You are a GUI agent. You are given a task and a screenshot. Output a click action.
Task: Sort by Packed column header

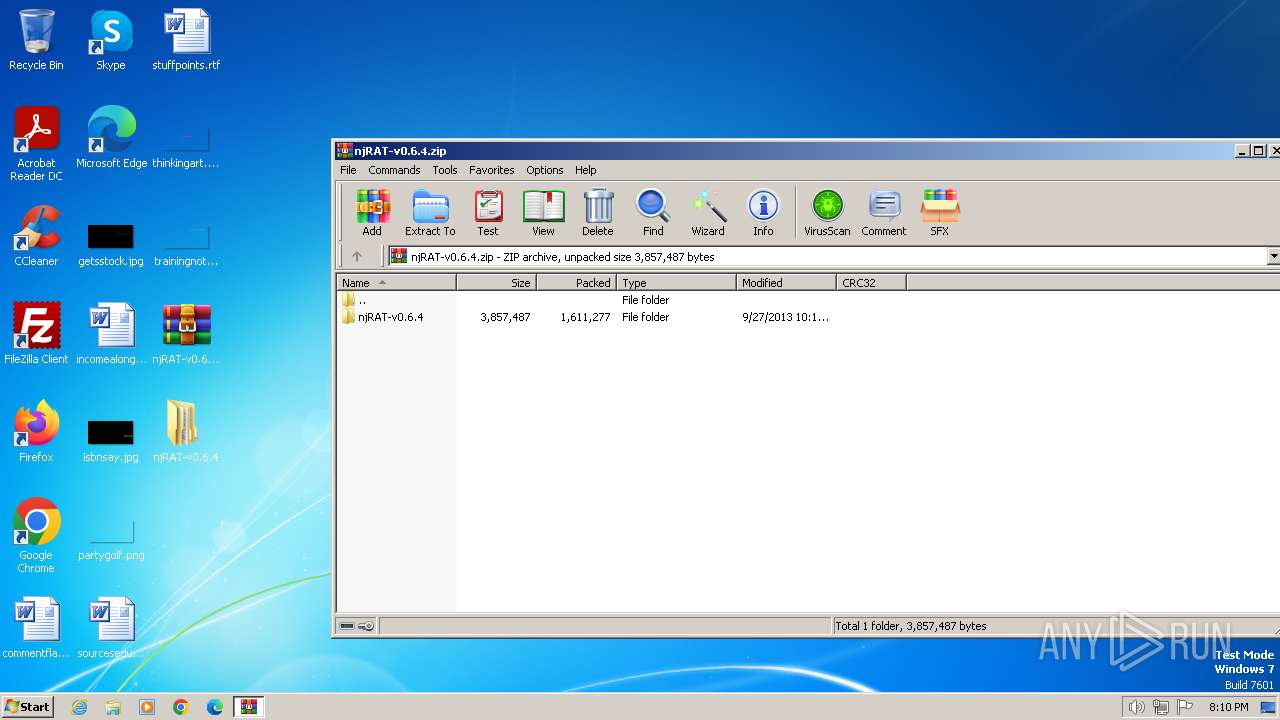point(577,283)
